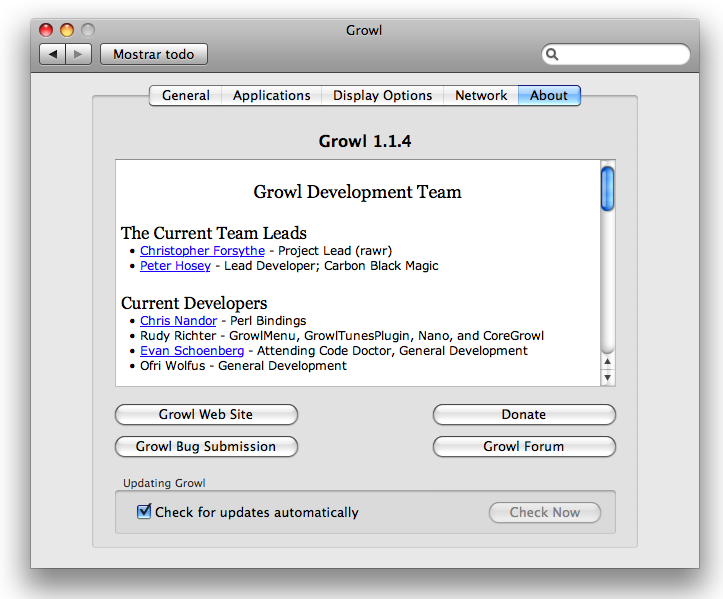
Task: Go back with the left arrow button
Action: pos(53,54)
